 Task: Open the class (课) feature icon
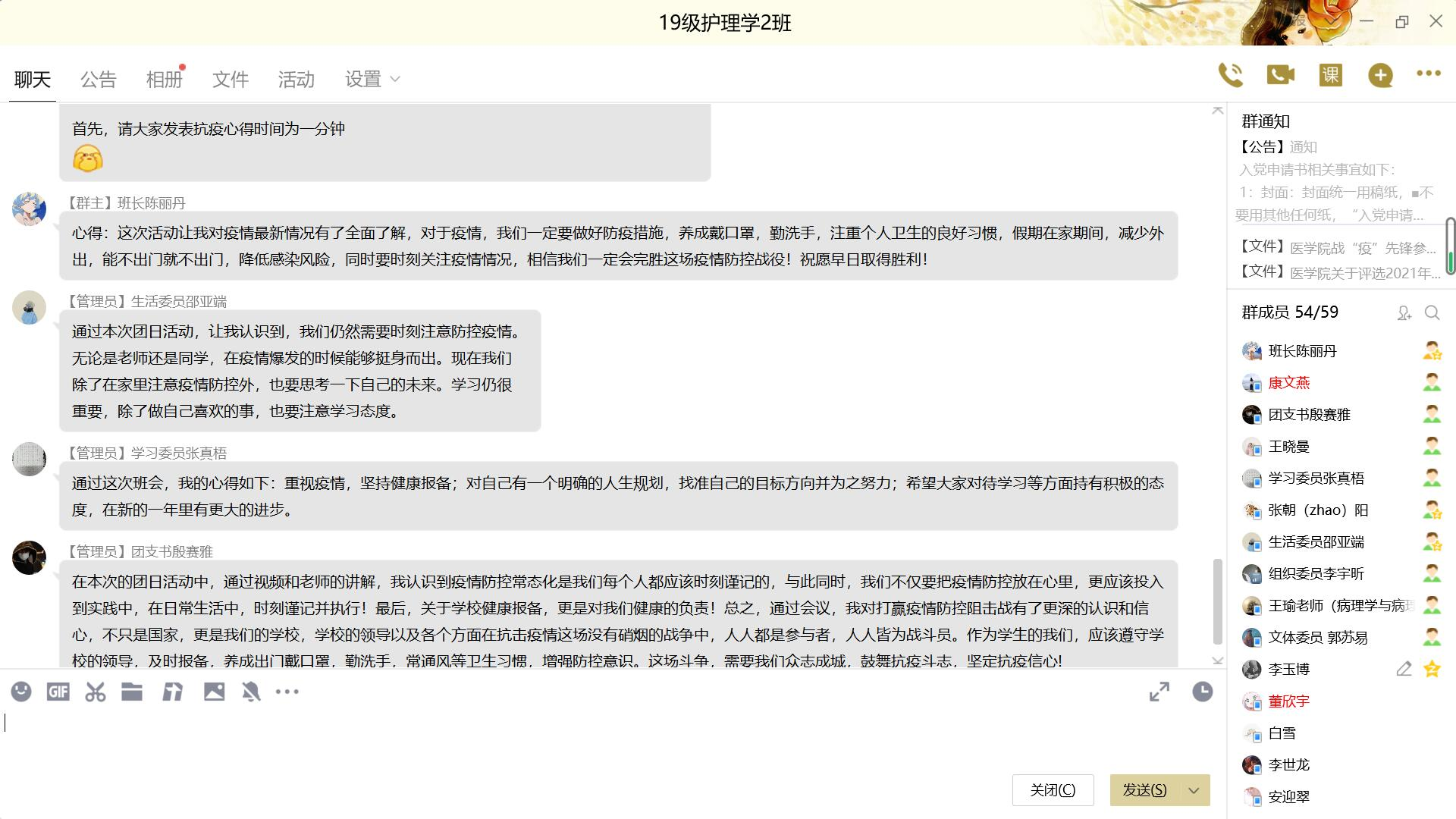[1330, 74]
